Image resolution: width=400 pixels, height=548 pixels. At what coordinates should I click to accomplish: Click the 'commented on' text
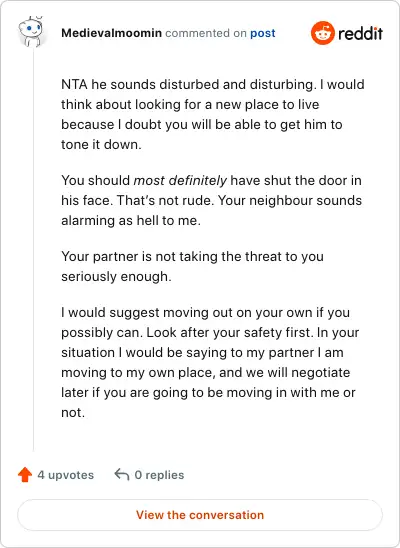[206, 33]
